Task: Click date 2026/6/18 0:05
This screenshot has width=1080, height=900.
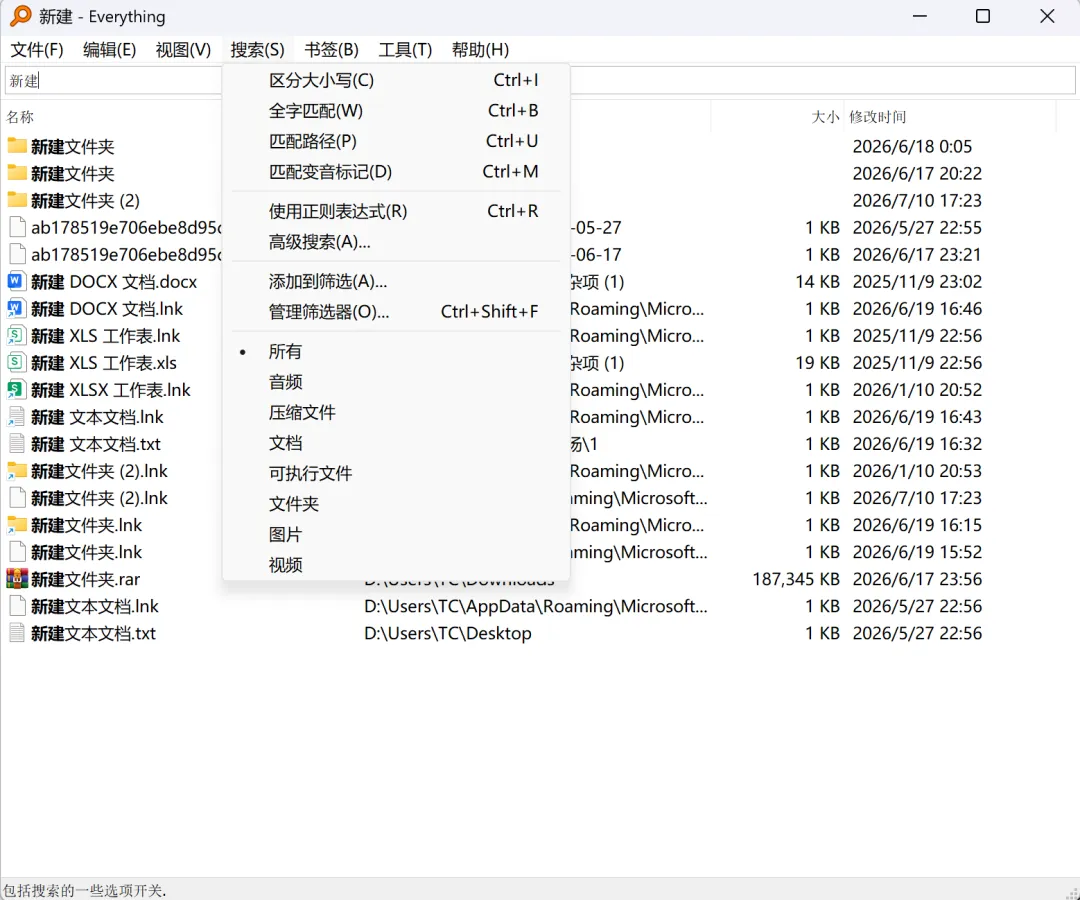Action: click(912, 146)
